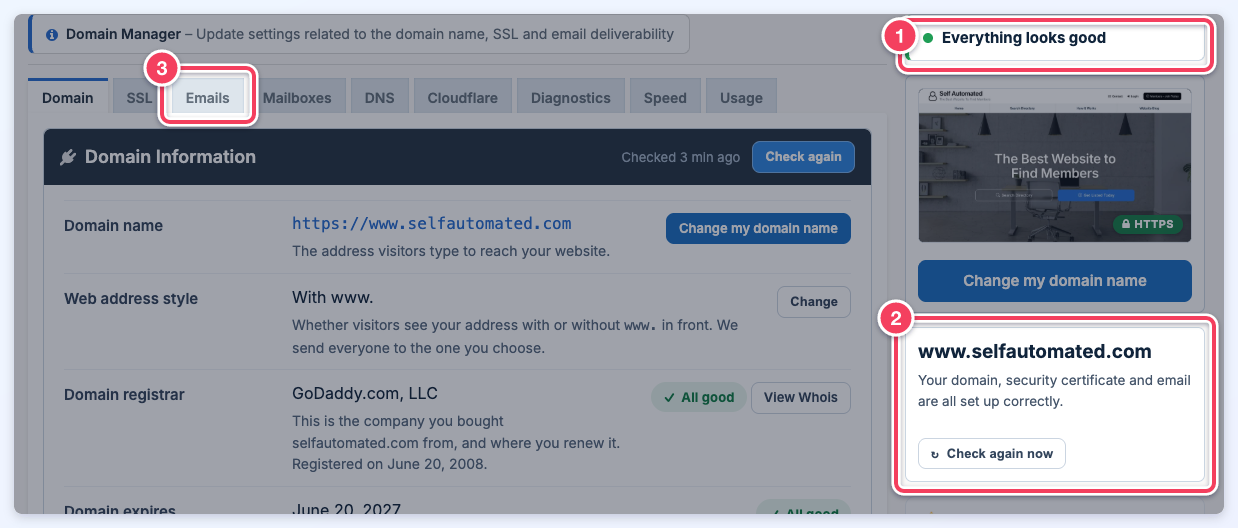Open the Emails tab

207,98
